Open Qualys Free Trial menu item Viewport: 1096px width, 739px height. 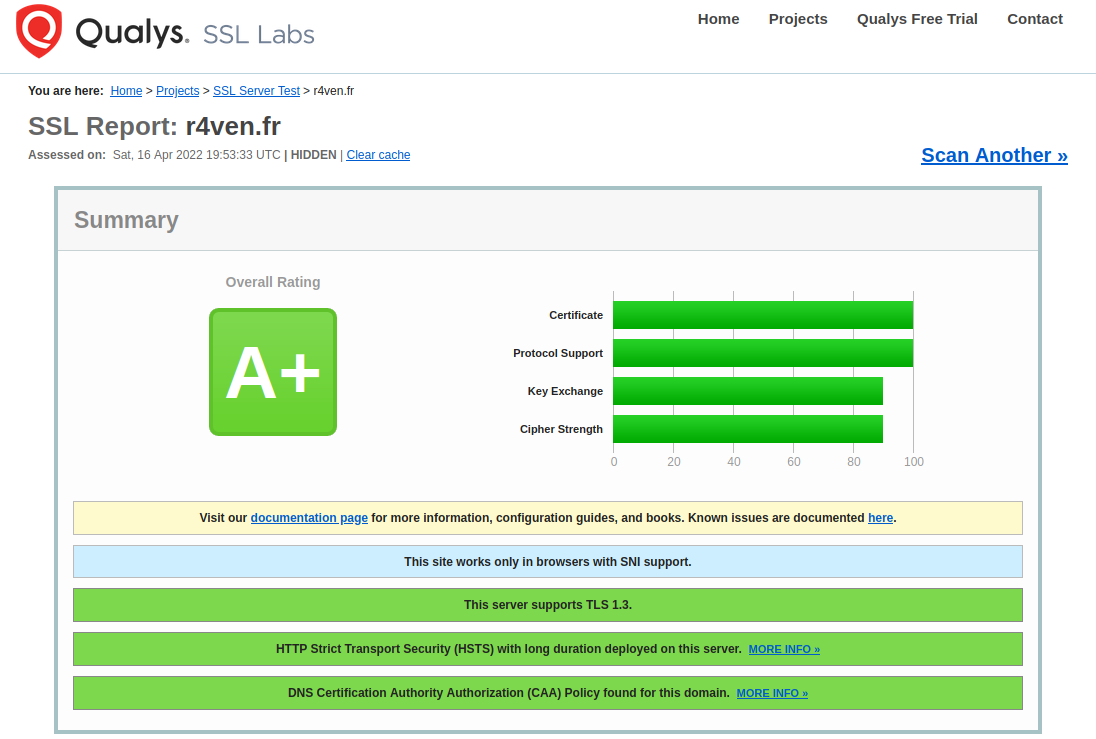click(x=917, y=19)
